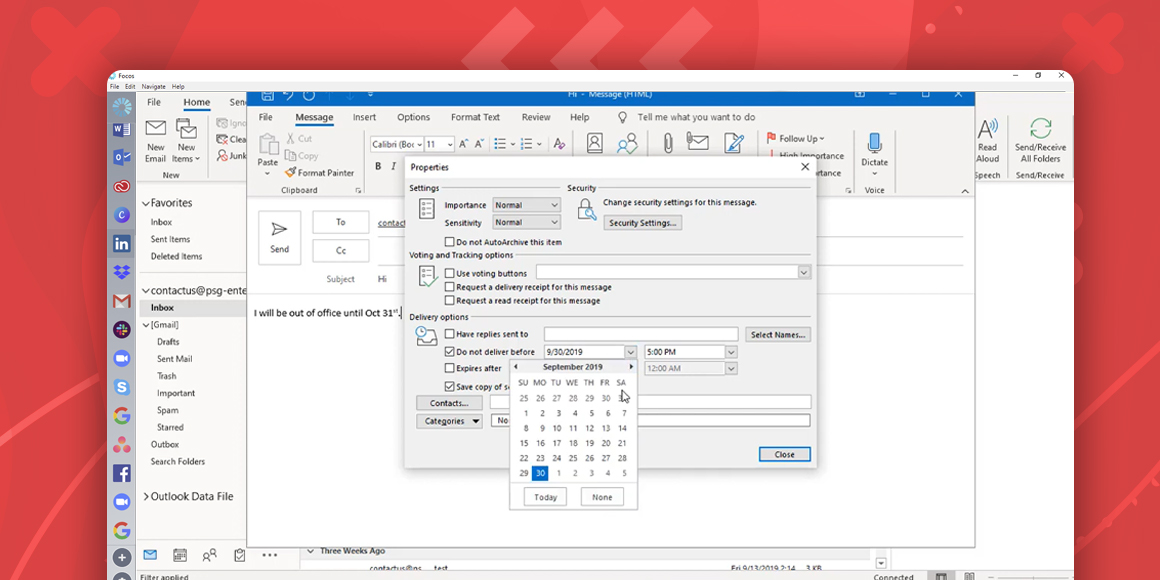Click the bullets list icon
Screen dimensions: 1160x580
pos(500,144)
